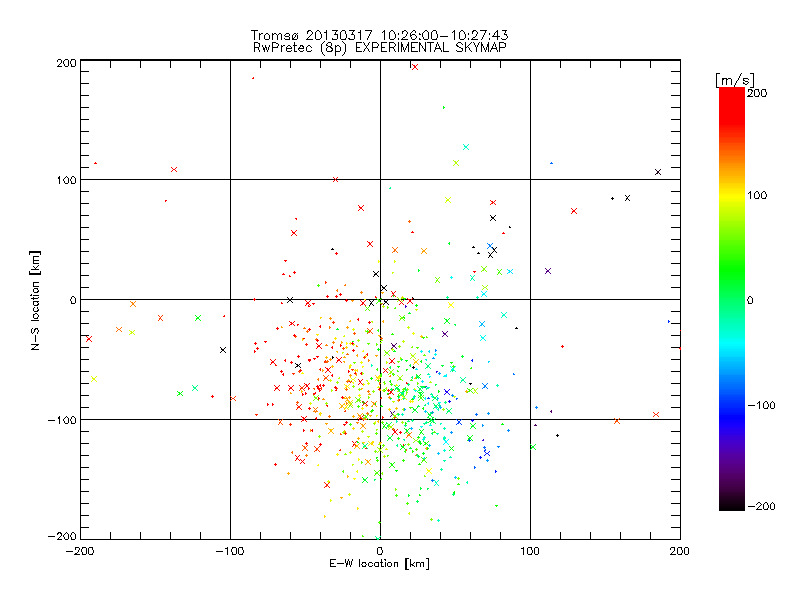The height and width of the screenshot is (600, 800).
Task: Click the cyan X marker near 55 km east, 125 km north
Action: (466, 147)
